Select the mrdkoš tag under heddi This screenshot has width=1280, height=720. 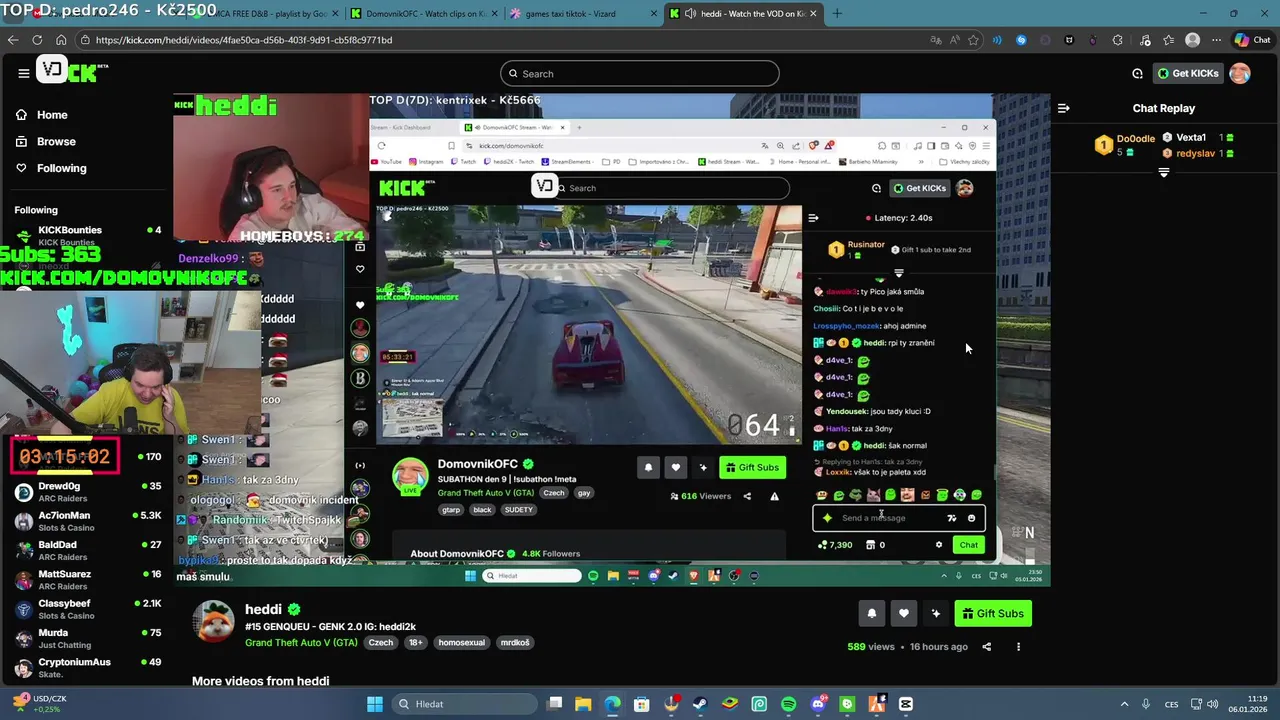pos(515,643)
